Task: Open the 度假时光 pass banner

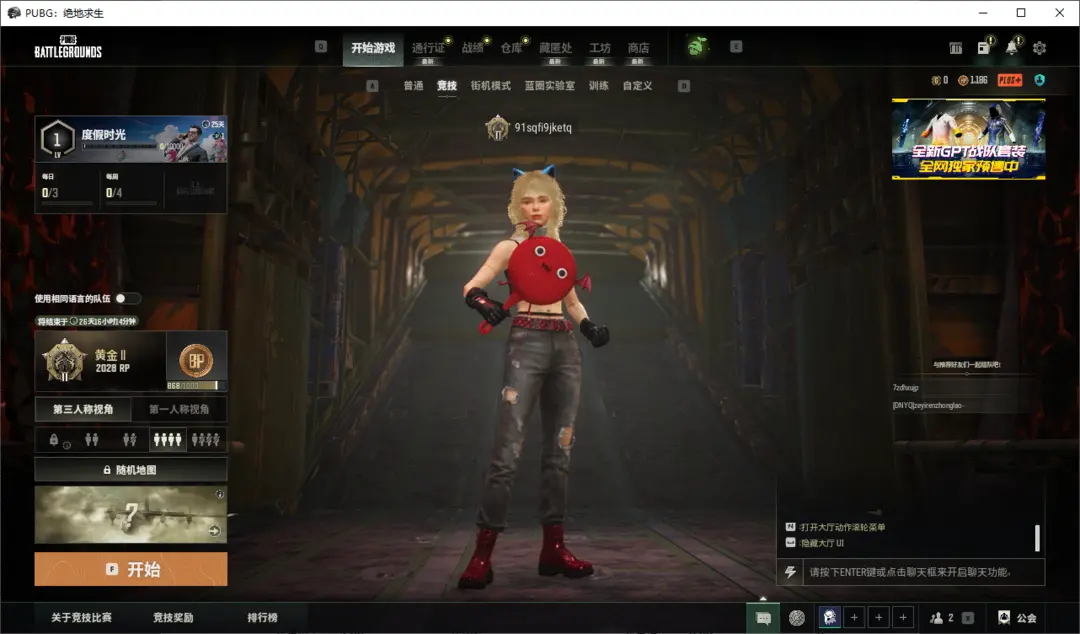Action: pos(131,140)
